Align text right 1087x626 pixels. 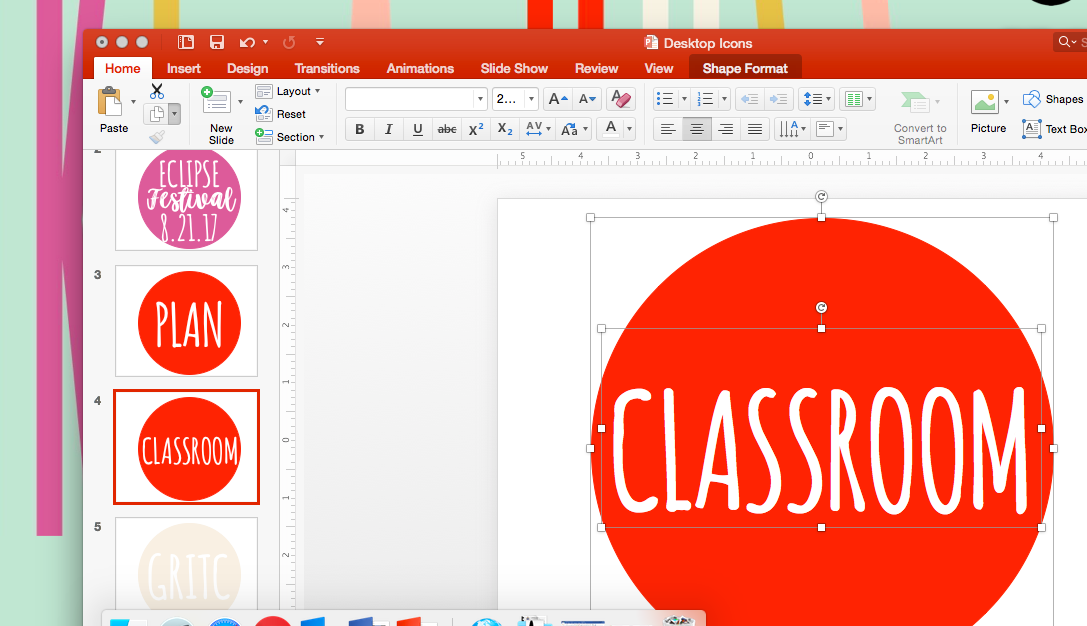click(x=726, y=129)
